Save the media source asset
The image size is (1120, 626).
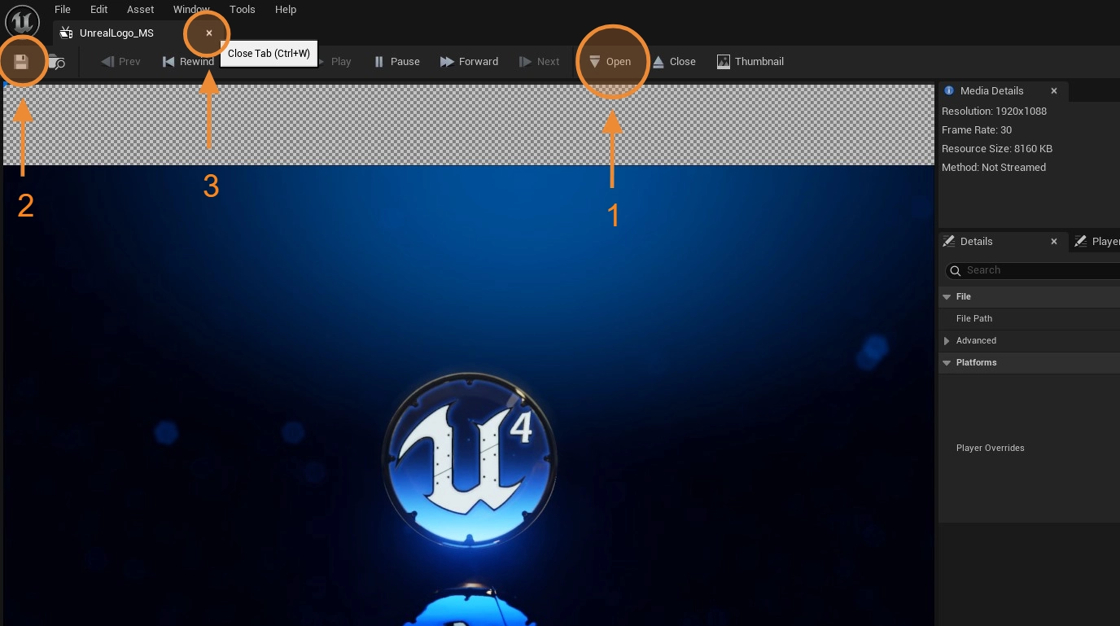pyautogui.click(x=21, y=62)
